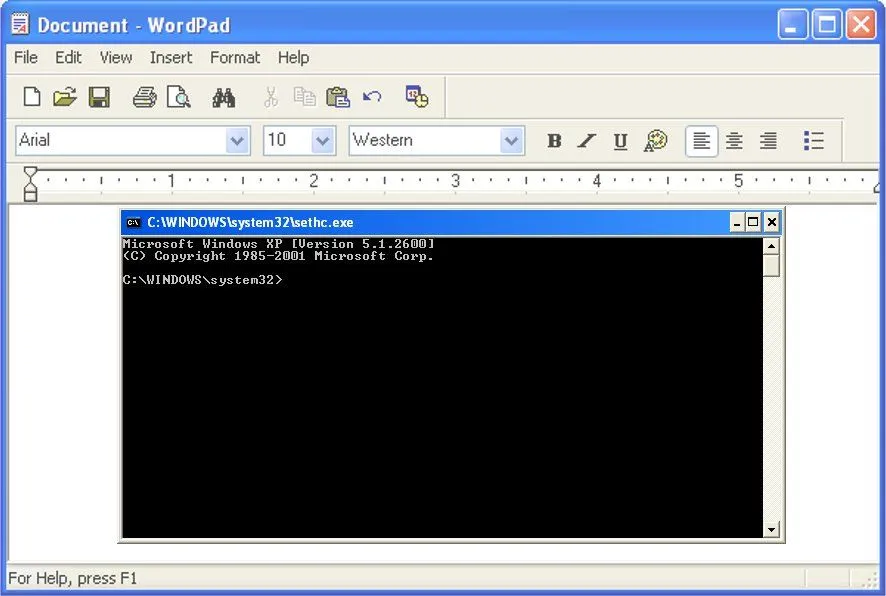Image resolution: width=886 pixels, height=596 pixels.
Task: Select center alignment
Action: point(734,141)
